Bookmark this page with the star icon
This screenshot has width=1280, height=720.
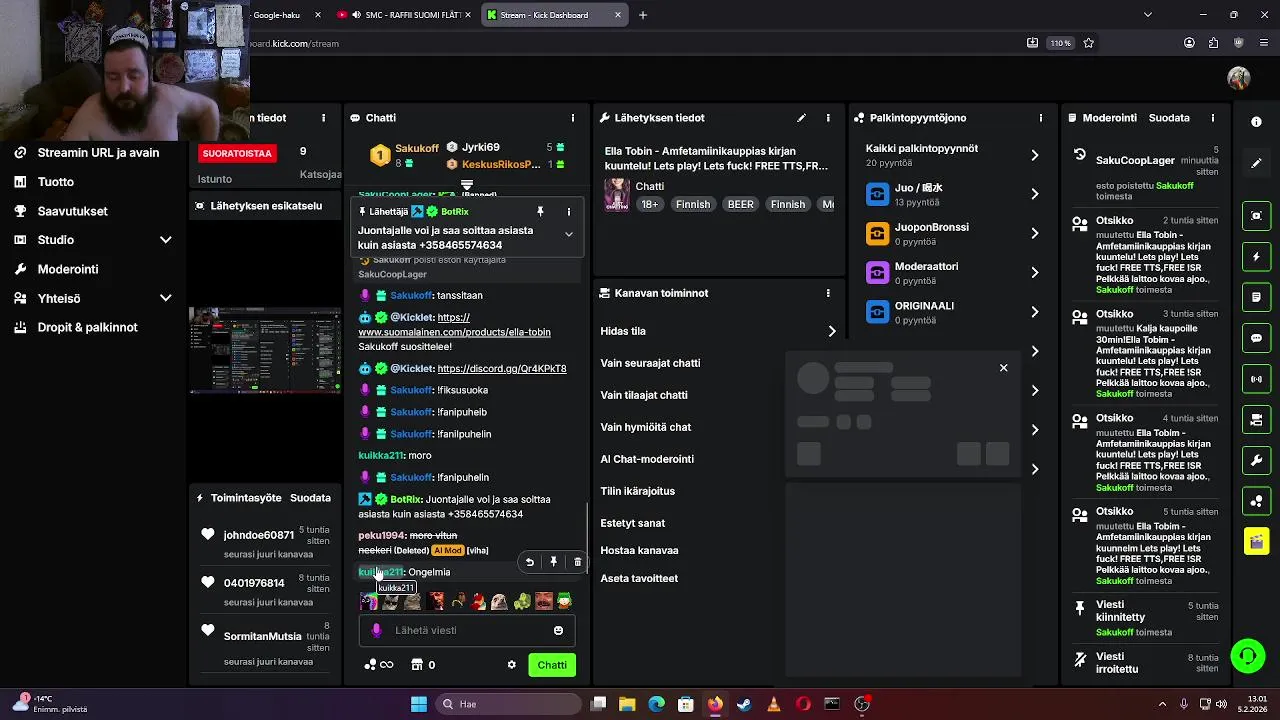(x=1089, y=43)
